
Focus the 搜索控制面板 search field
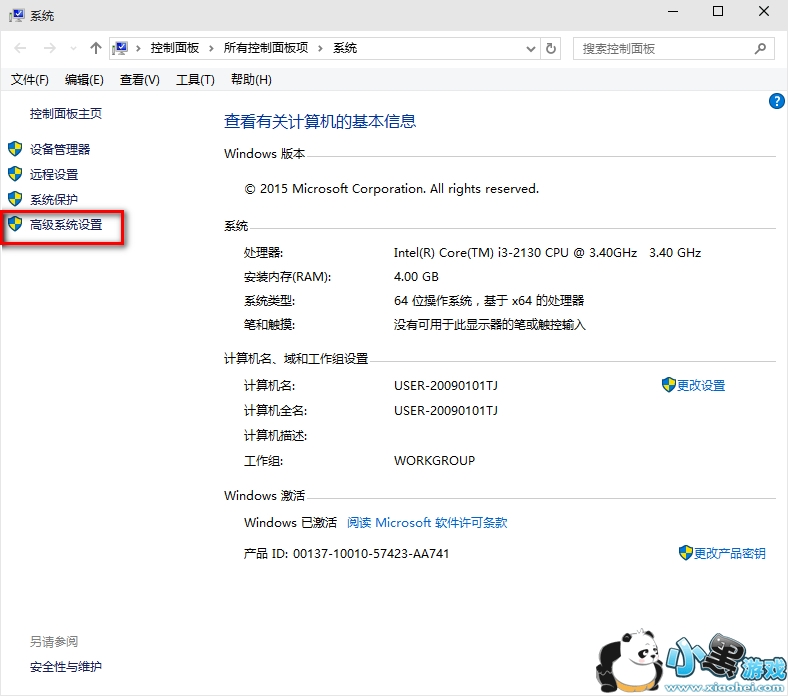[673, 49]
